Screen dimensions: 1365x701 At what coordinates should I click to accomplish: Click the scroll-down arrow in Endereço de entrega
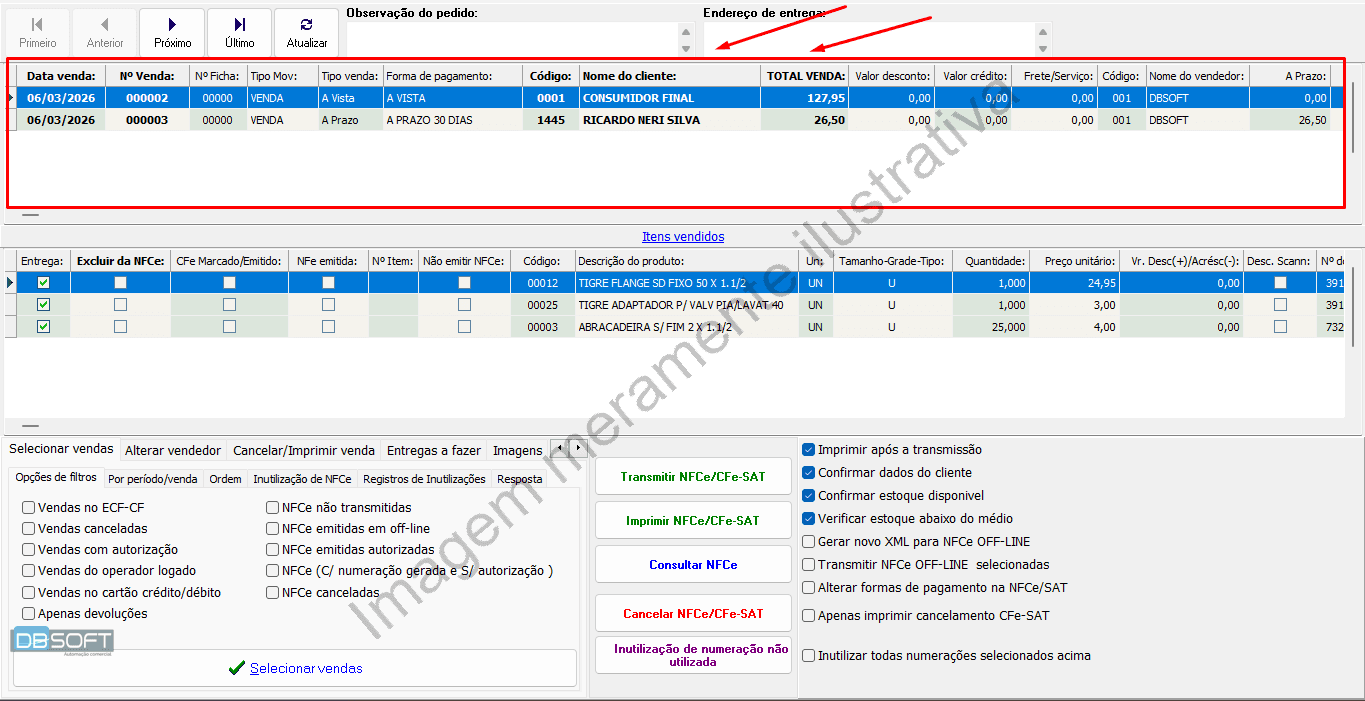click(1043, 48)
